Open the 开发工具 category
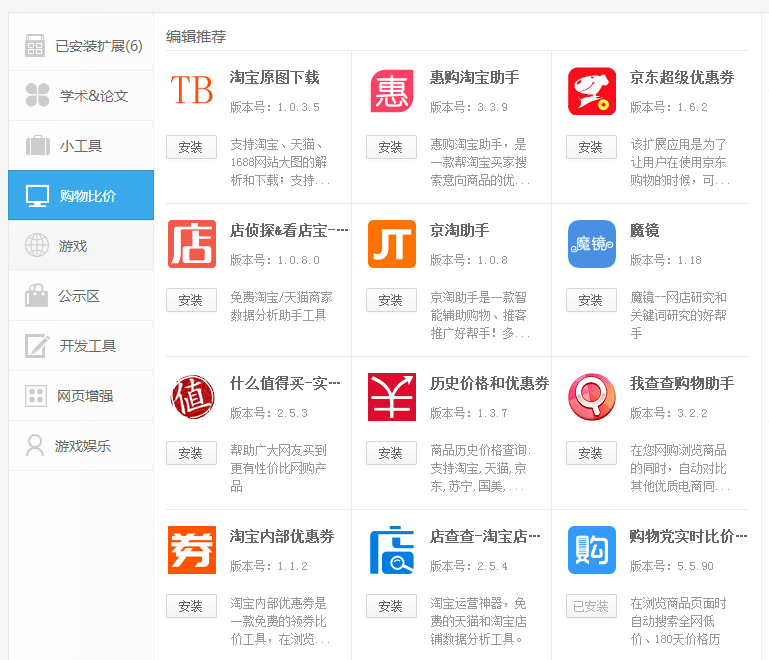769x660 pixels. [81, 346]
